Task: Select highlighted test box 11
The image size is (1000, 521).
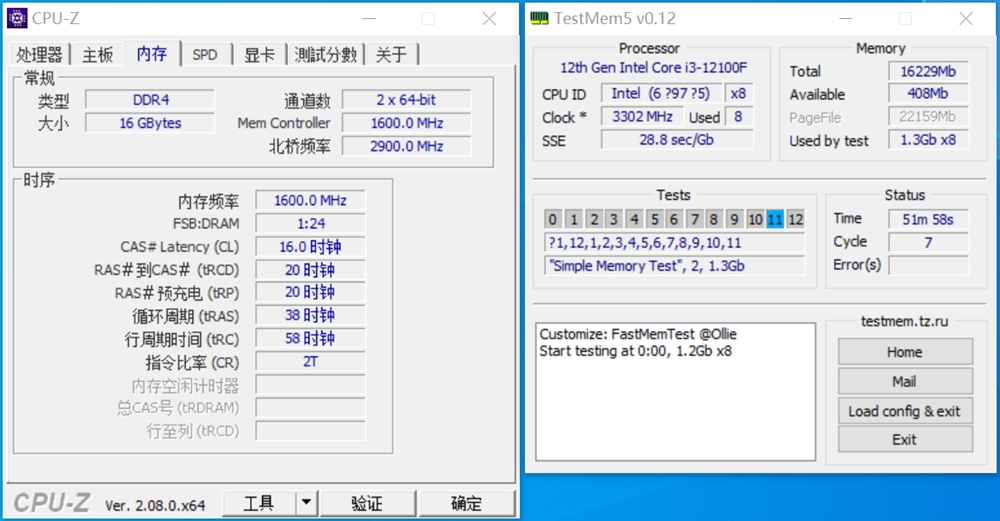Action: pos(775,219)
